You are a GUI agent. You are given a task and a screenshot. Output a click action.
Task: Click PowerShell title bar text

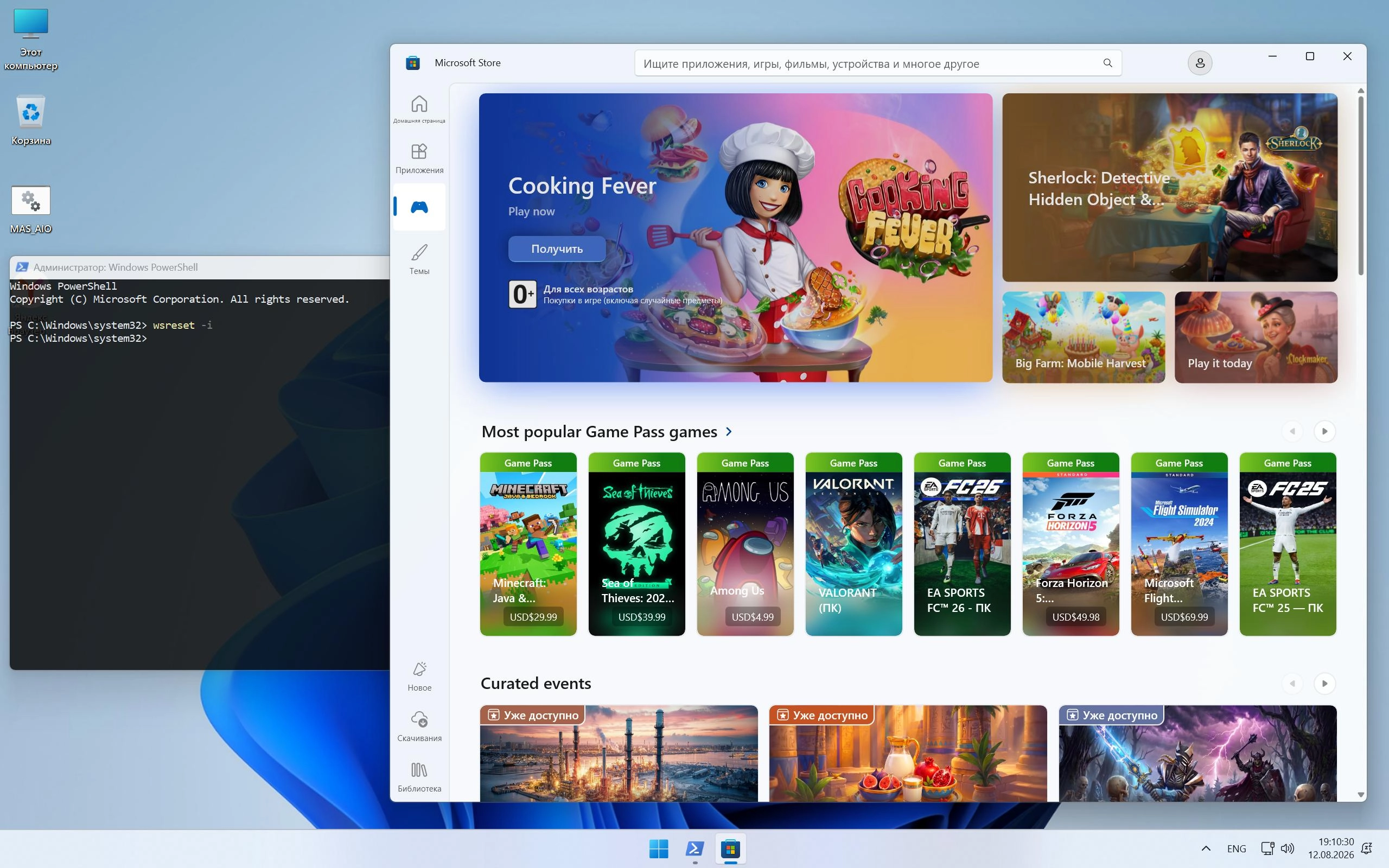pyautogui.click(x=116, y=267)
